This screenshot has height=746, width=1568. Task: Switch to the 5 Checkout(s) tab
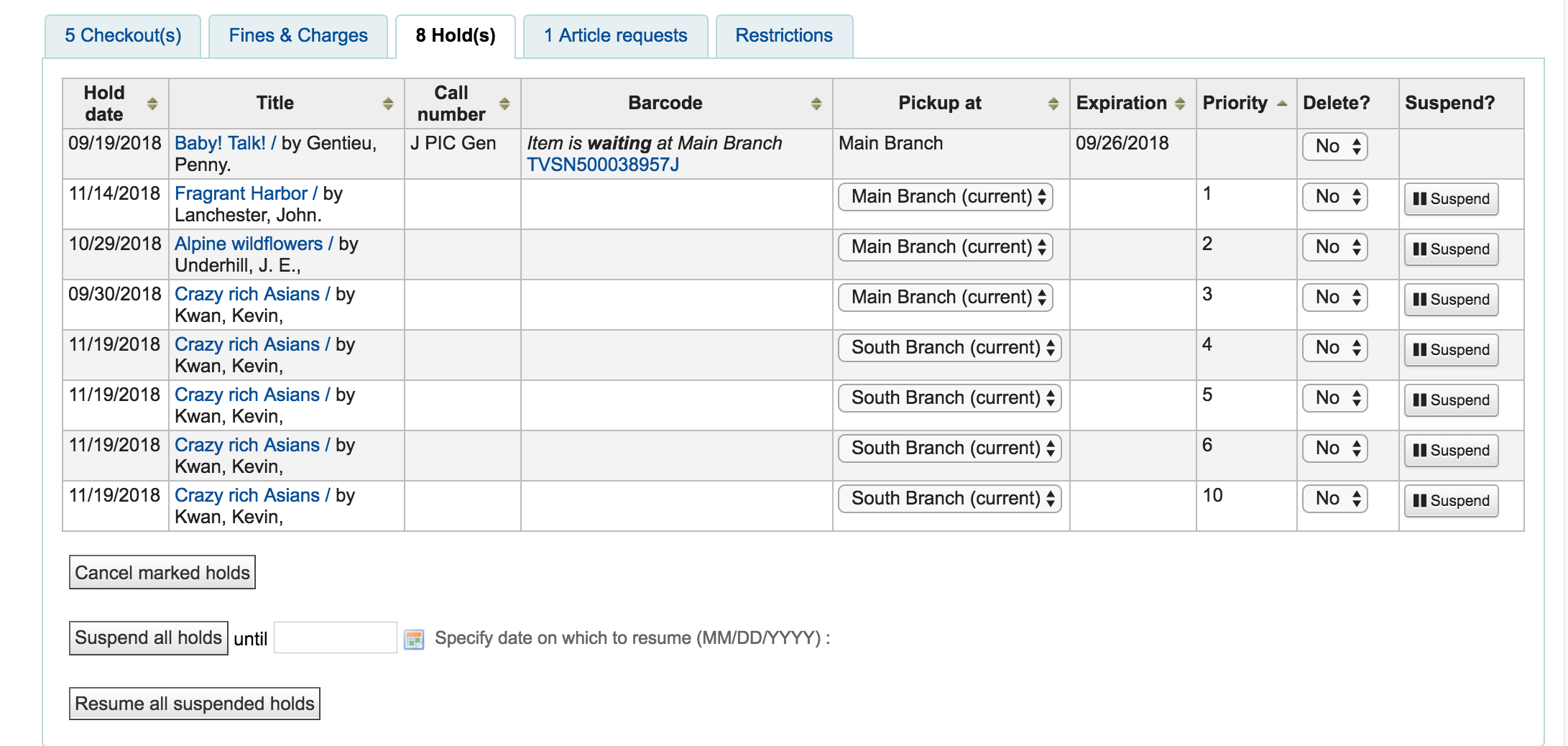(x=123, y=36)
